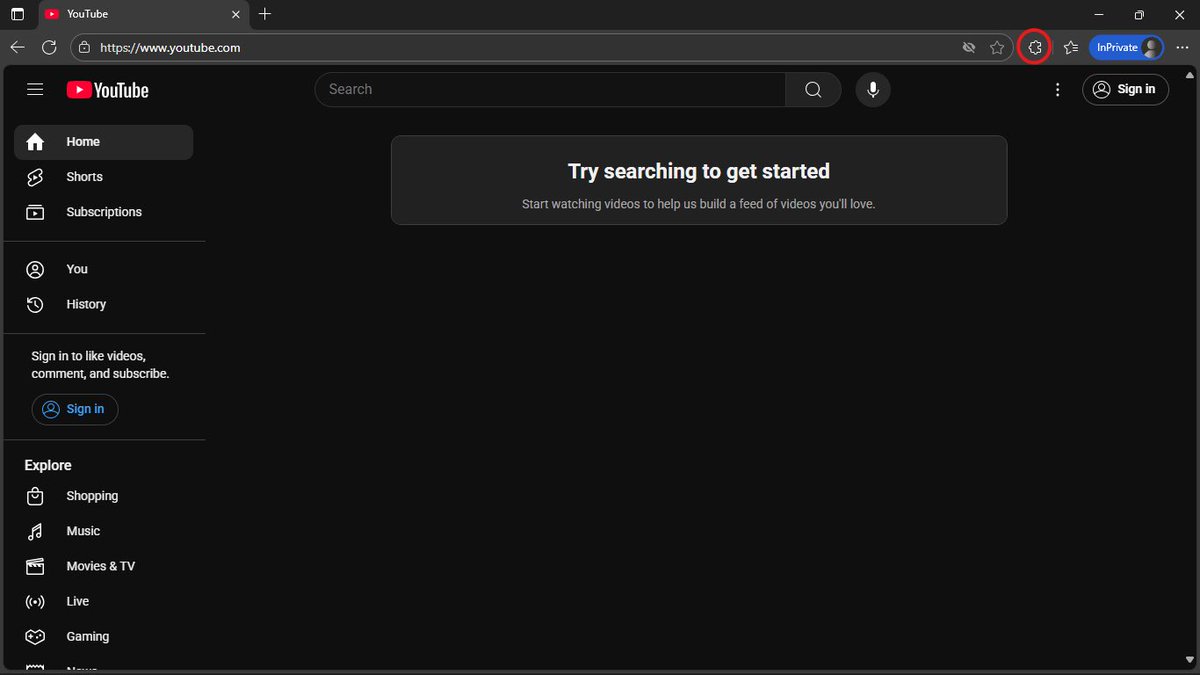Click the Music note icon
This screenshot has height=675, width=1200.
click(35, 531)
